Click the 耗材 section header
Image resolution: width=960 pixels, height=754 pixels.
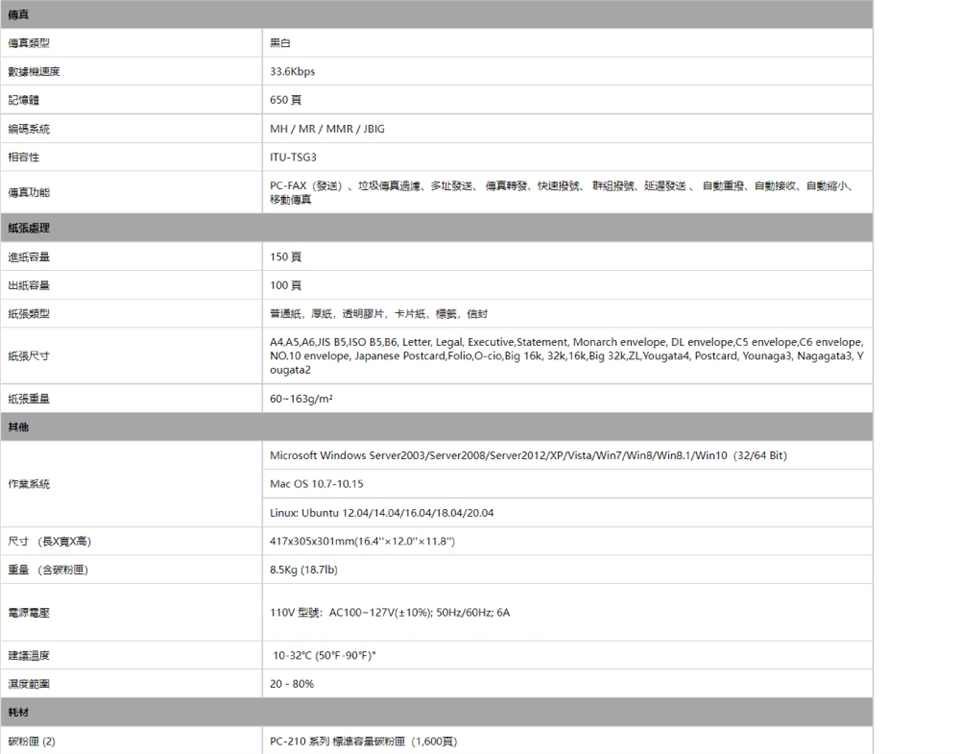19,712
